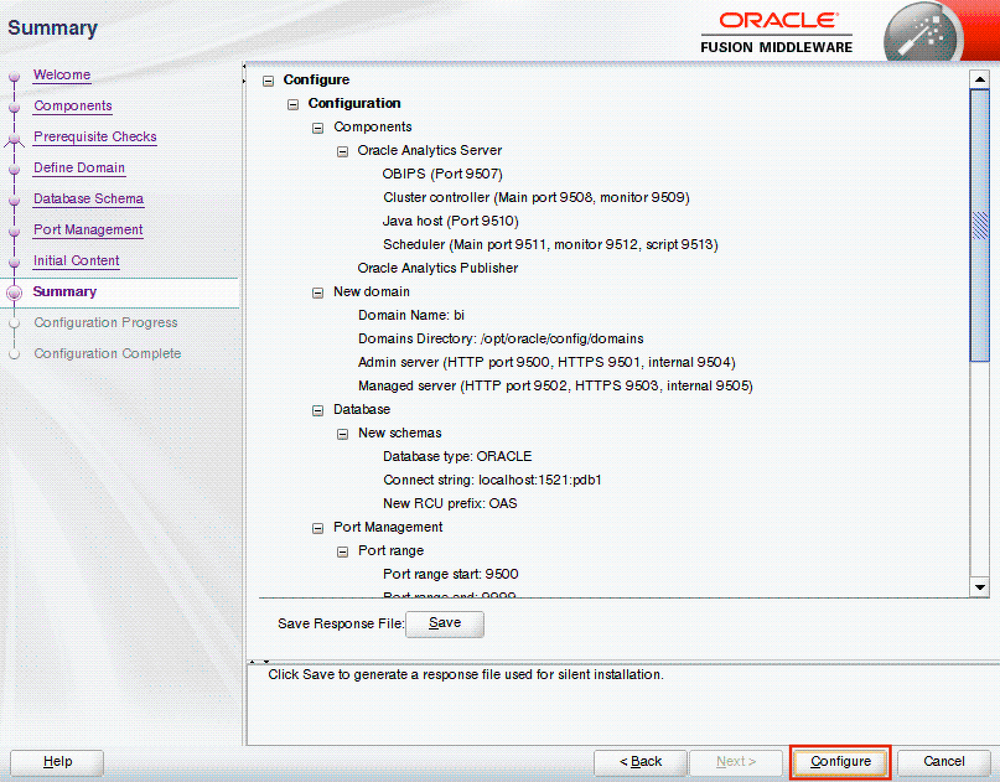Select Port range start: 9500 row
This screenshot has width=1000, height=782.
point(450,575)
